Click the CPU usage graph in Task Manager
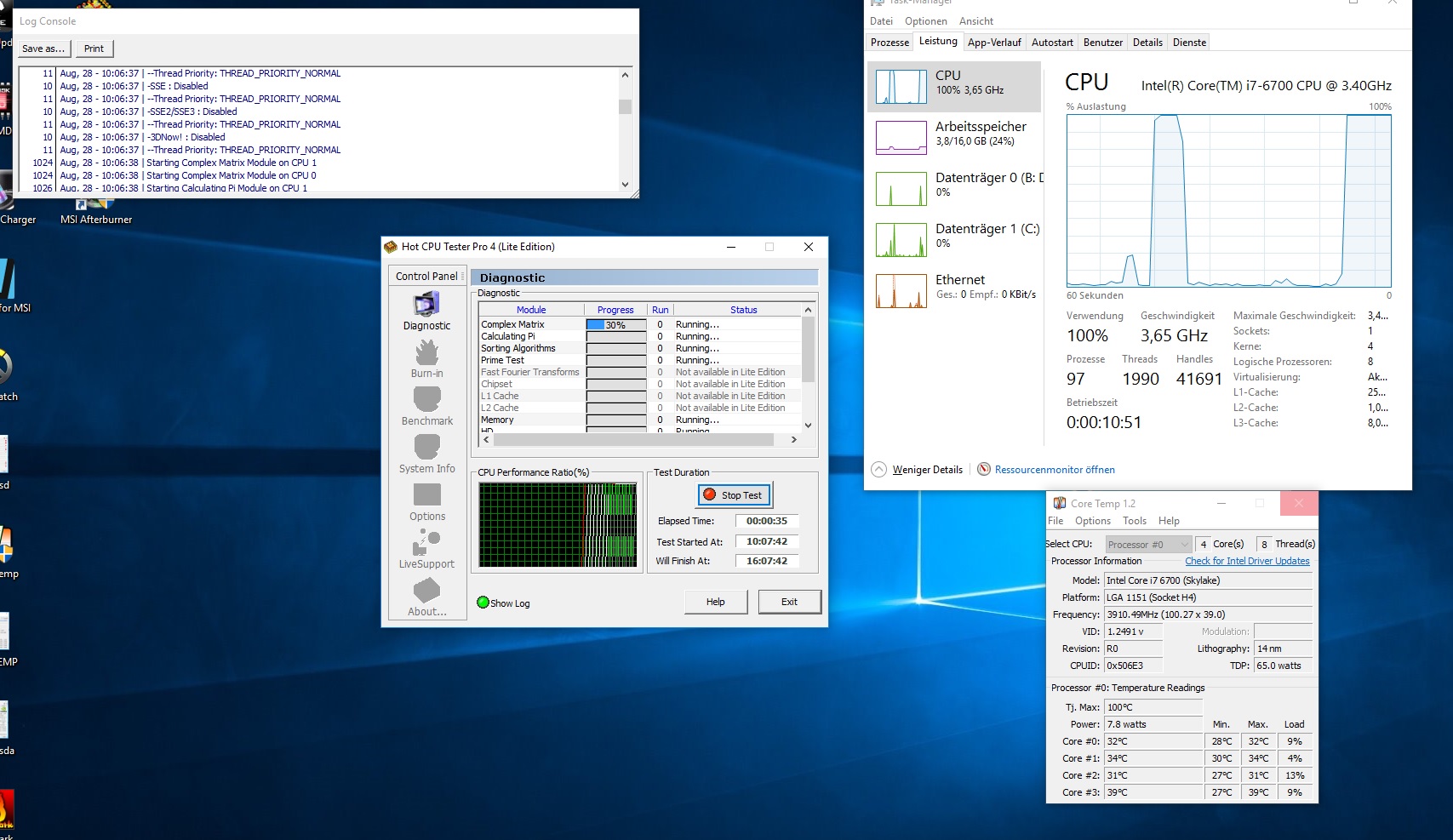The width and height of the screenshot is (1453, 840). point(1228,201)
